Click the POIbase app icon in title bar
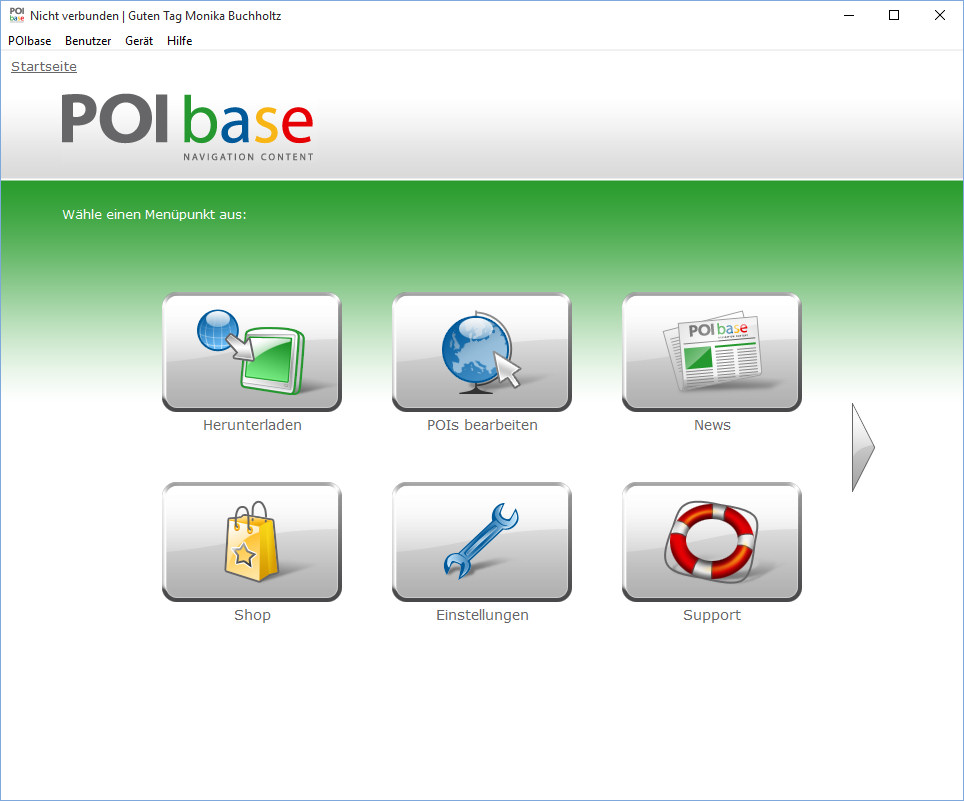This screenshot has width=964, height=801. point(16,15)
